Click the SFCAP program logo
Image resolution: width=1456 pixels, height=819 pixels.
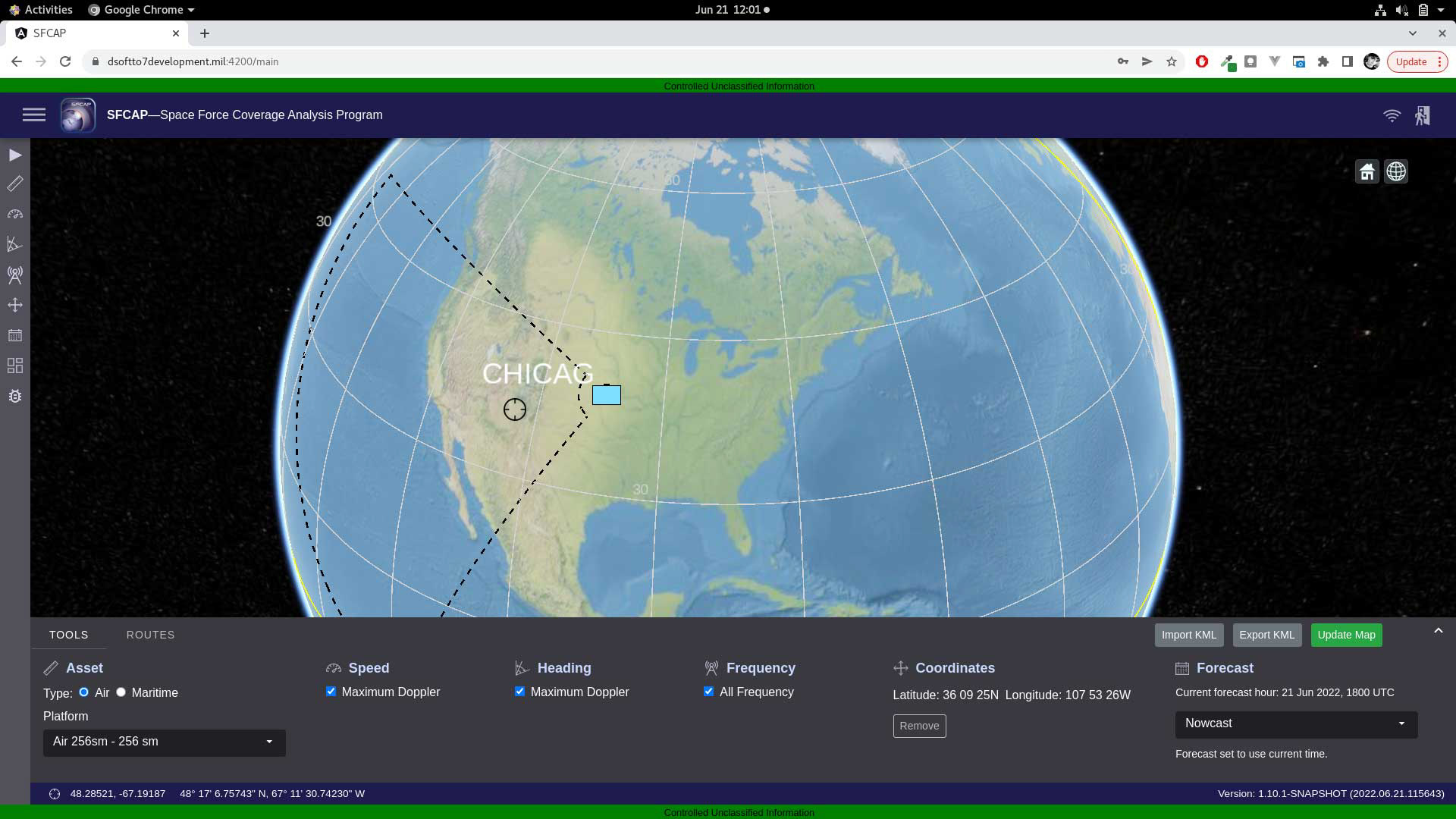click(78, 115)
